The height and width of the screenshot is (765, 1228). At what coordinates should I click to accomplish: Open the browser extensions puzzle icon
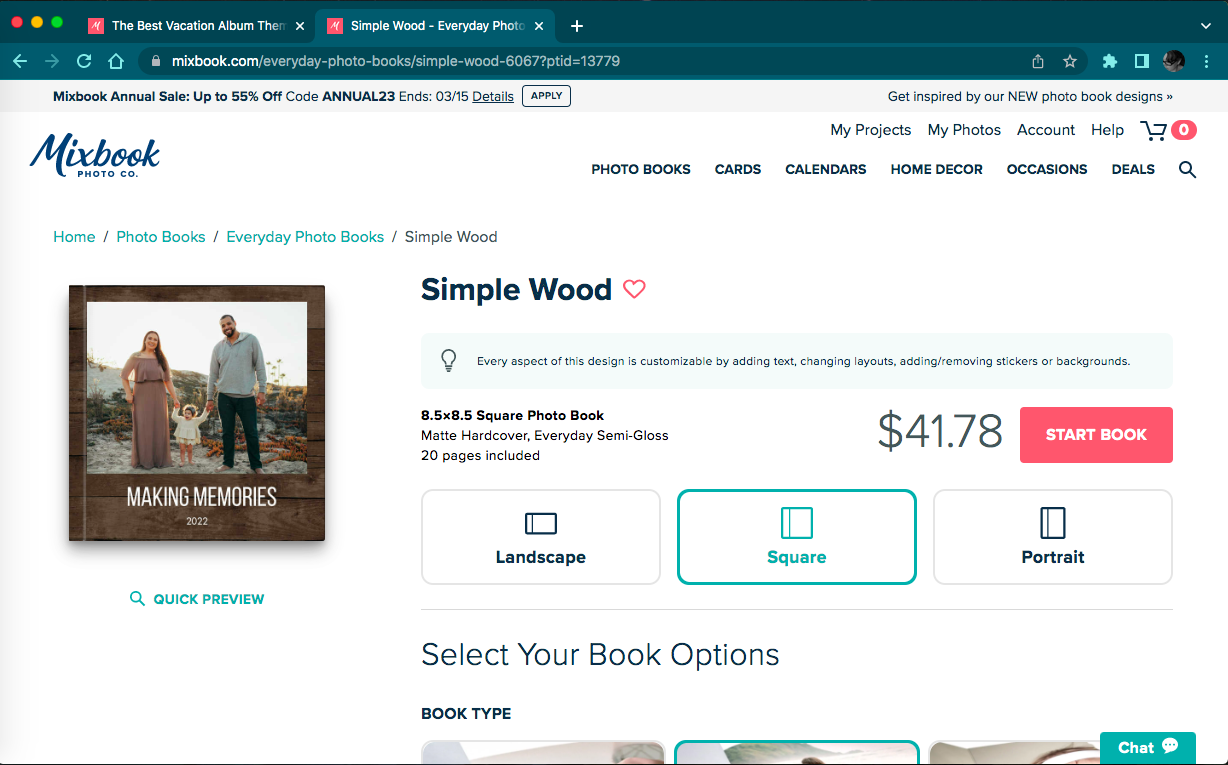pyautogui.click(x=1110, y=60)
